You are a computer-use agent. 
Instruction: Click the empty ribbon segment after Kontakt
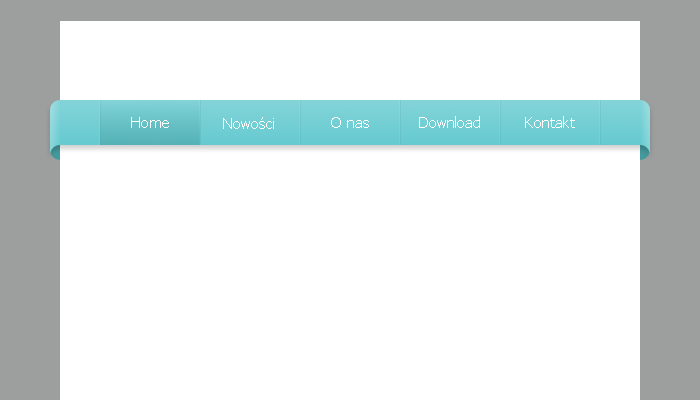622,123
